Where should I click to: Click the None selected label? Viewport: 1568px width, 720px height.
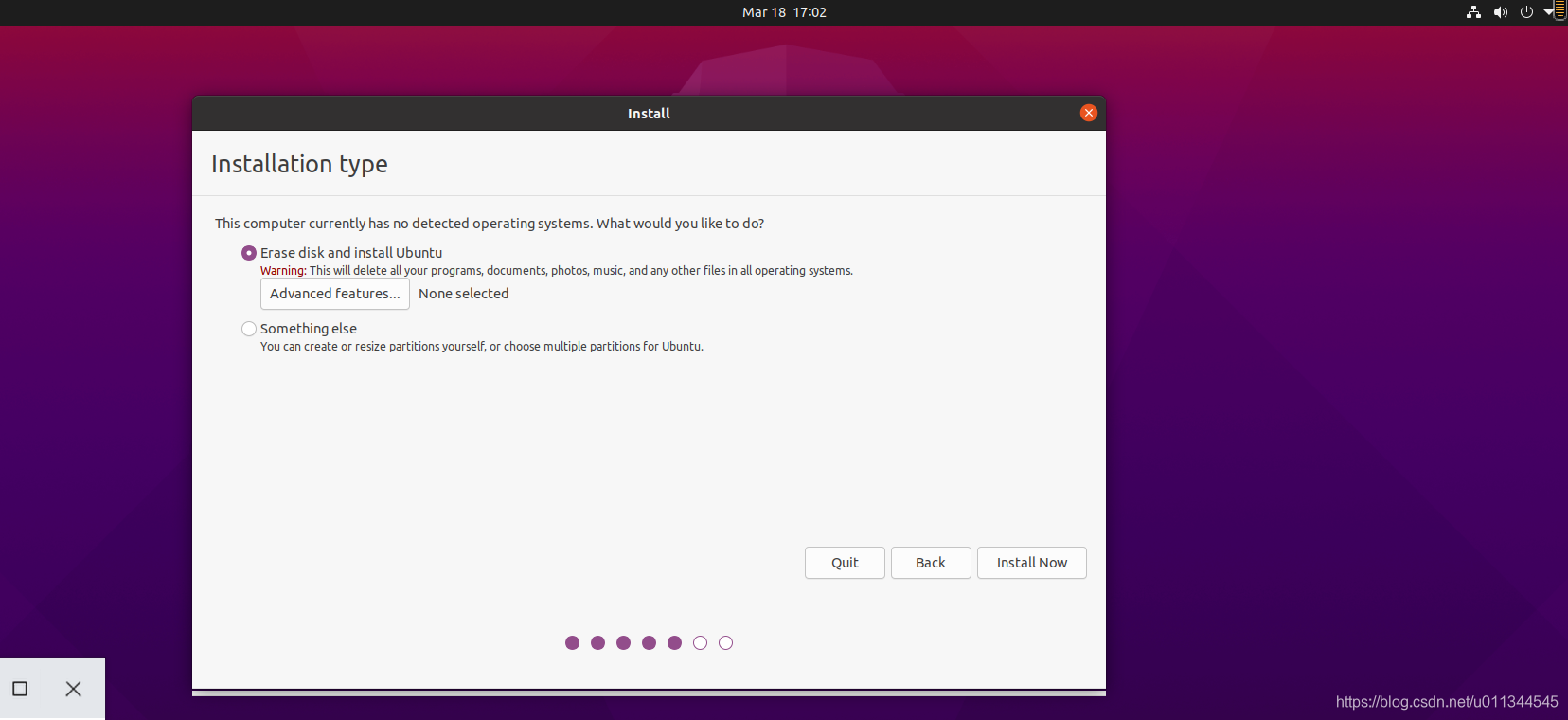[x=464, y=294]
